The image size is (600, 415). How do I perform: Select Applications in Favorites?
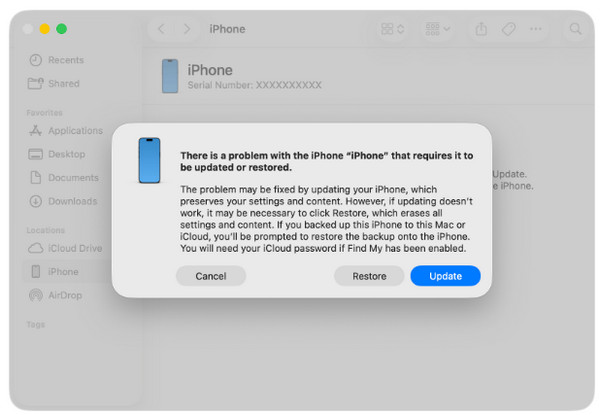[x=66, y=131]
